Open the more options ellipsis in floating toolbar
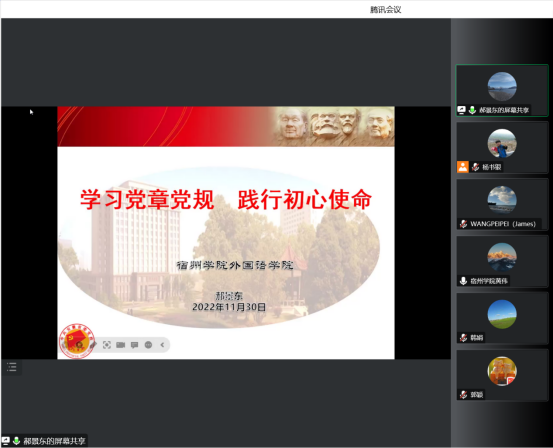Image resolution: width=553 pixels, height=448 pixels. (148, 345)
